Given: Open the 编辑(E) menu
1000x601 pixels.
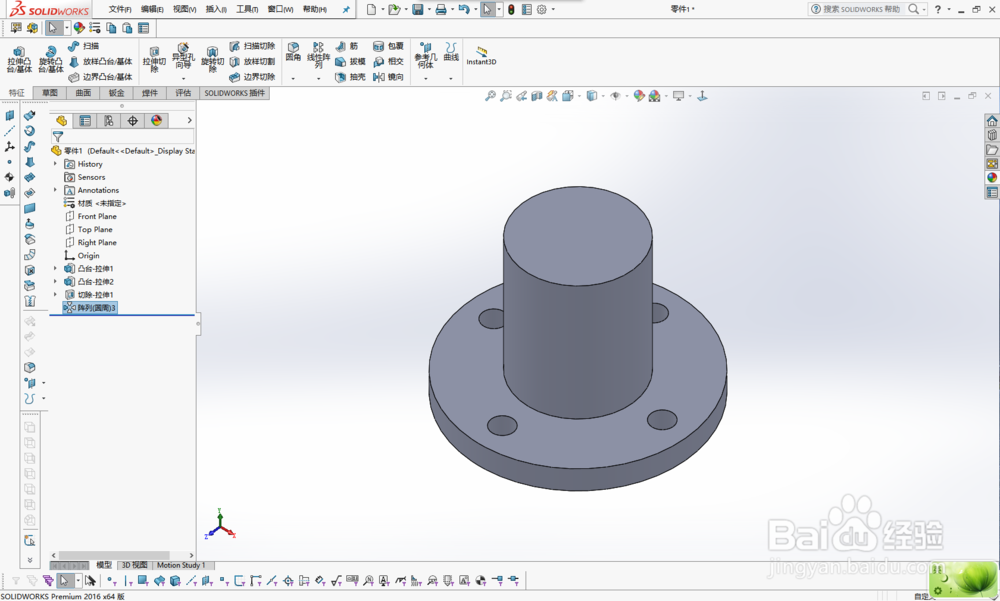Looking at the screenshot, I should (152, 9).
